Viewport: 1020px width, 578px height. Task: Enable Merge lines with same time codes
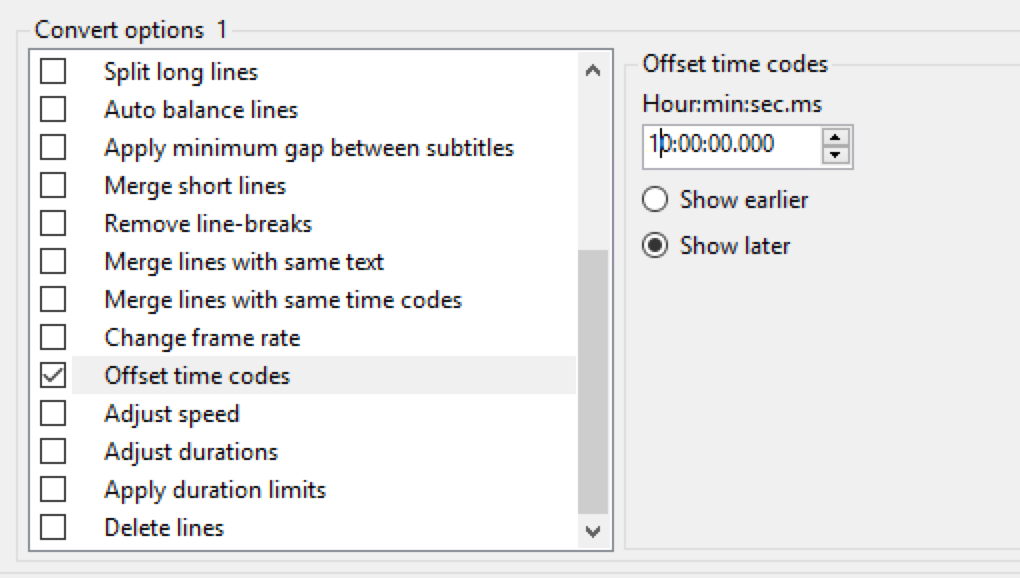click(x=52, y=300)
